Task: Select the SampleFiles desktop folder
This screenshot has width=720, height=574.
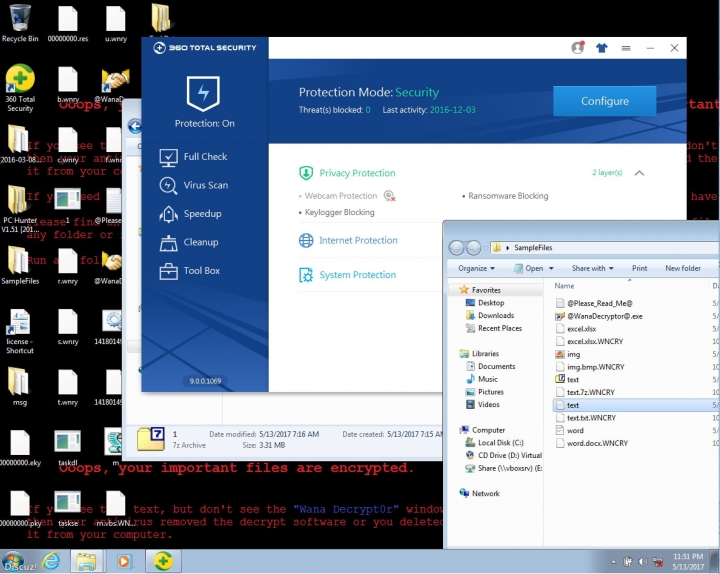Action: tap(20, 265)
